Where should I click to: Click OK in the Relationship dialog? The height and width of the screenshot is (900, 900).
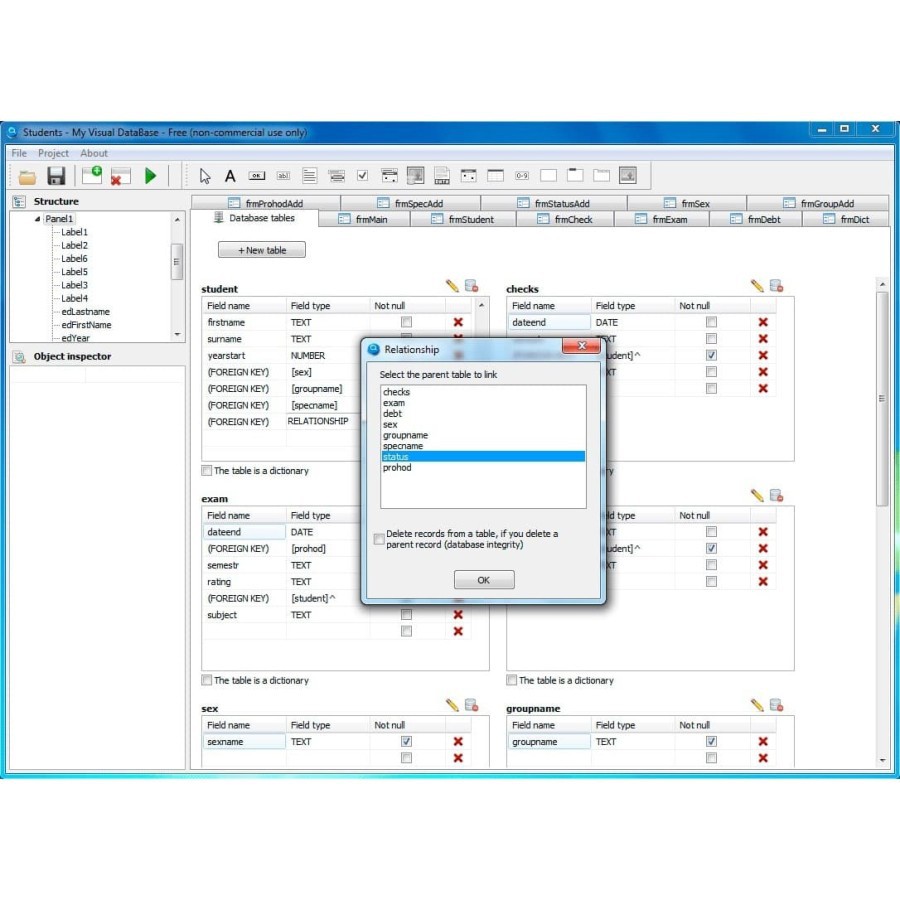[x=484, y=580]
